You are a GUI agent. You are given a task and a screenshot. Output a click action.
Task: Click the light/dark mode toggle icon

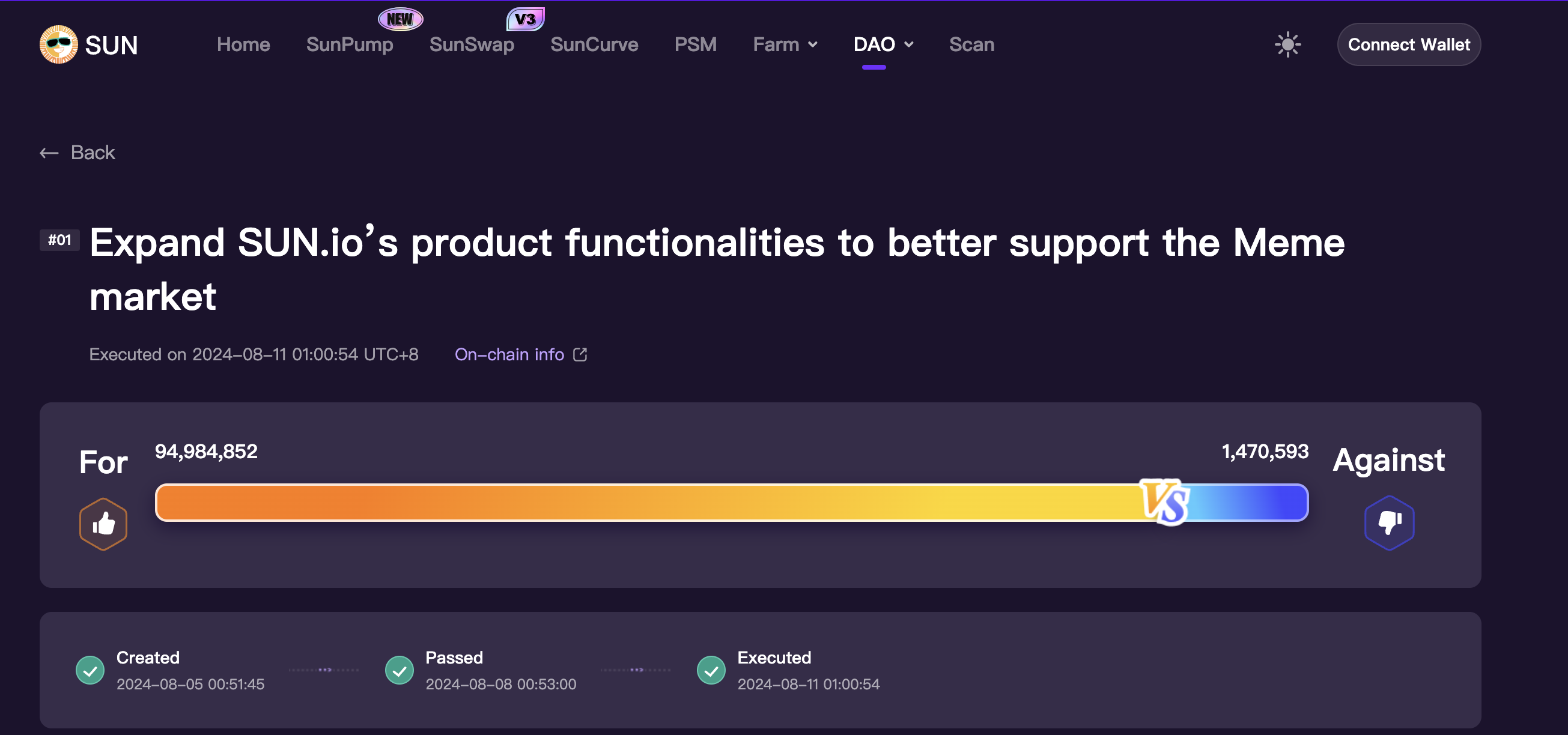click(x=1289, y=44)
